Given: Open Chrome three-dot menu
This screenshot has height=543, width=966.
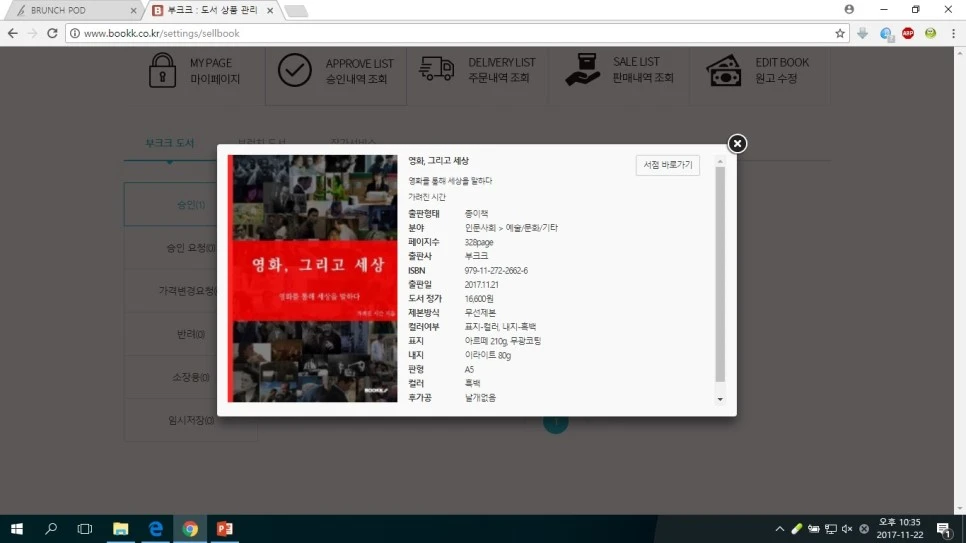Looking at the screenshot, I should (x=953, y=33).
